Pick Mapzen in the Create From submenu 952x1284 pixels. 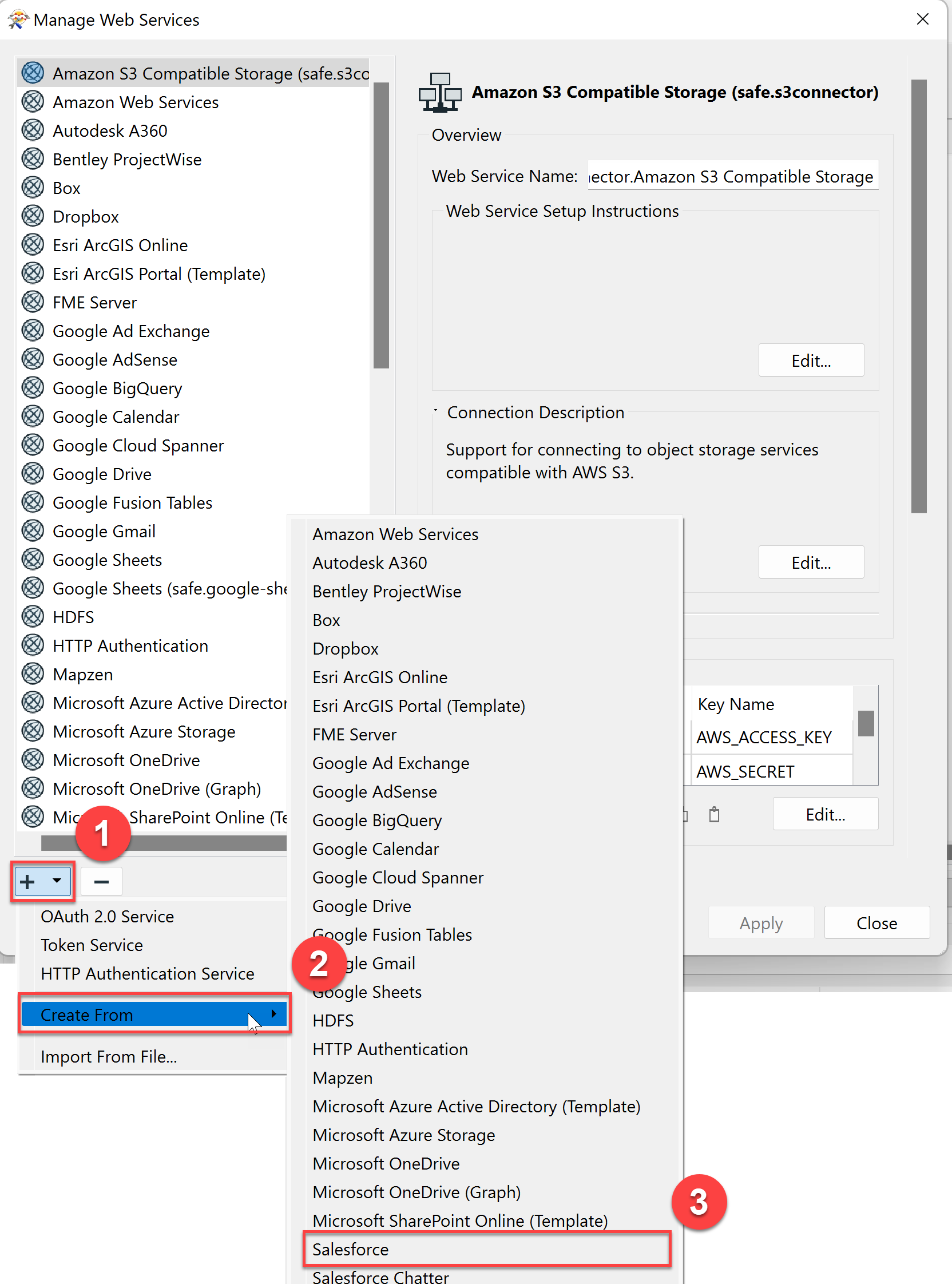[x=342, y=1077]
